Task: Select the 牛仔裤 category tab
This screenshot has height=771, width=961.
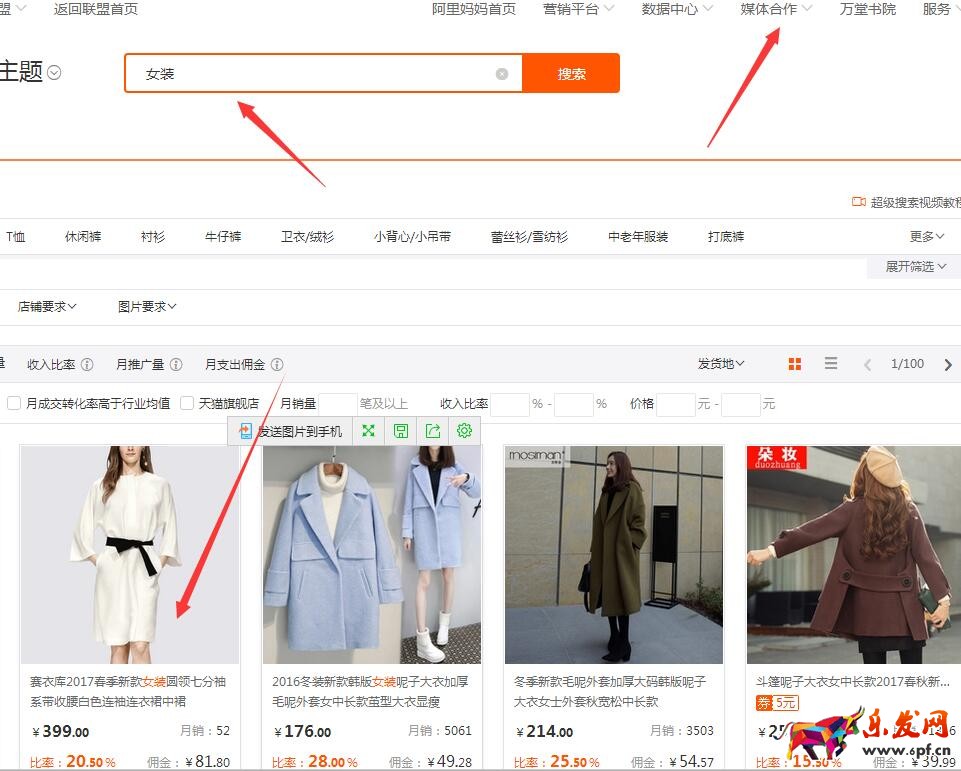Action: pyautogui.click(x=223, y=237)
